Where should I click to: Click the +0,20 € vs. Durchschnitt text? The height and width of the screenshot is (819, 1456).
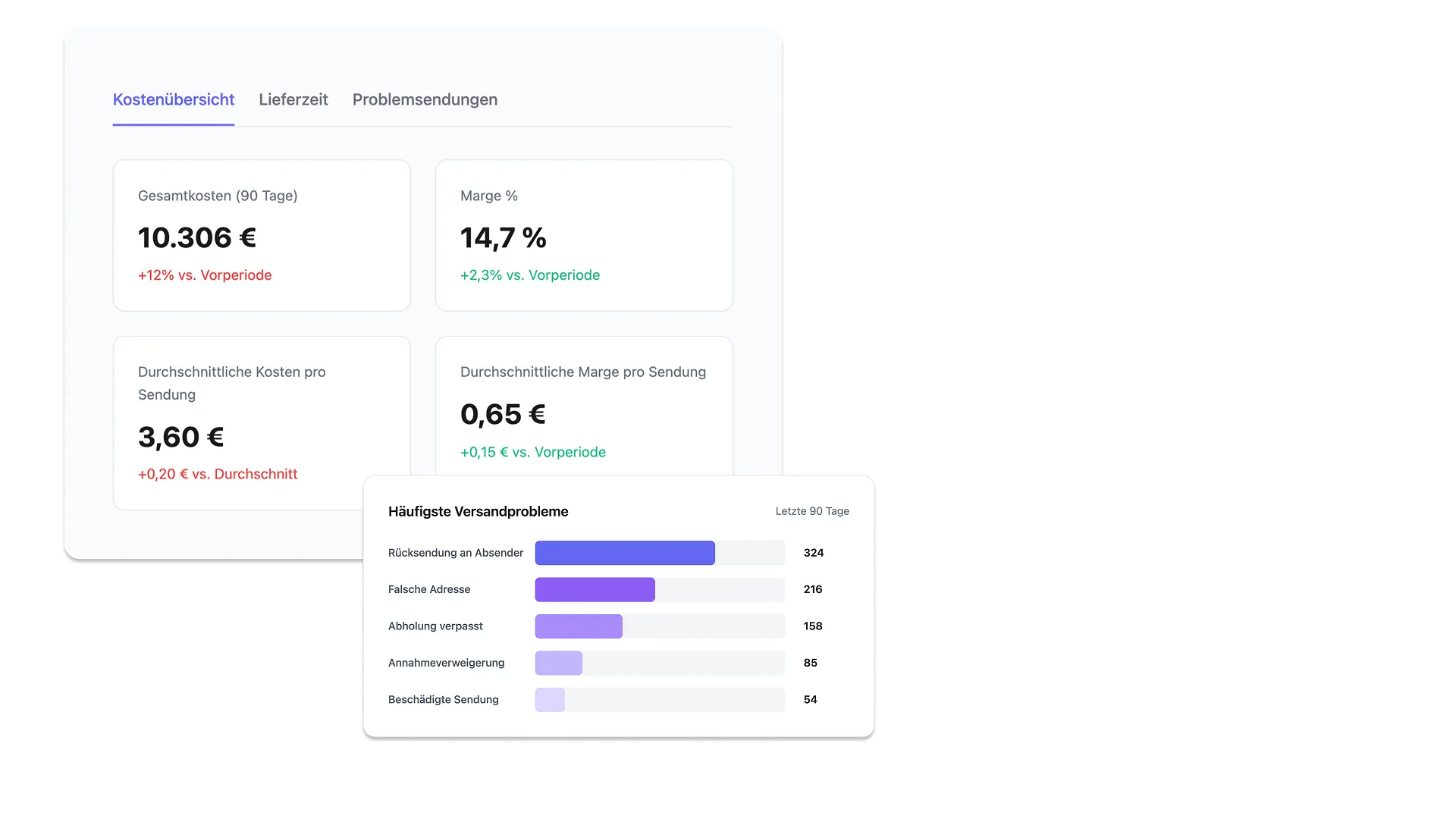point(218,474)
